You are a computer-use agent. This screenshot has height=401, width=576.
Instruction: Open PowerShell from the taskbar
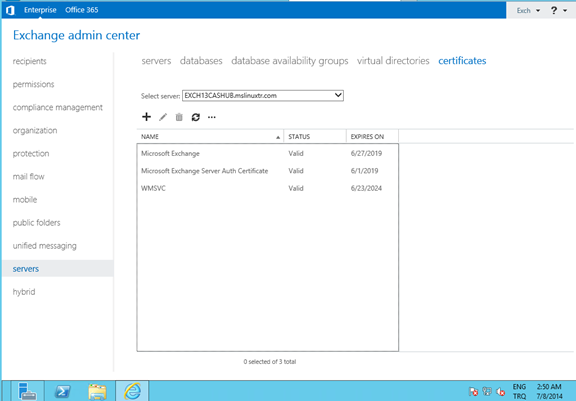62,391
